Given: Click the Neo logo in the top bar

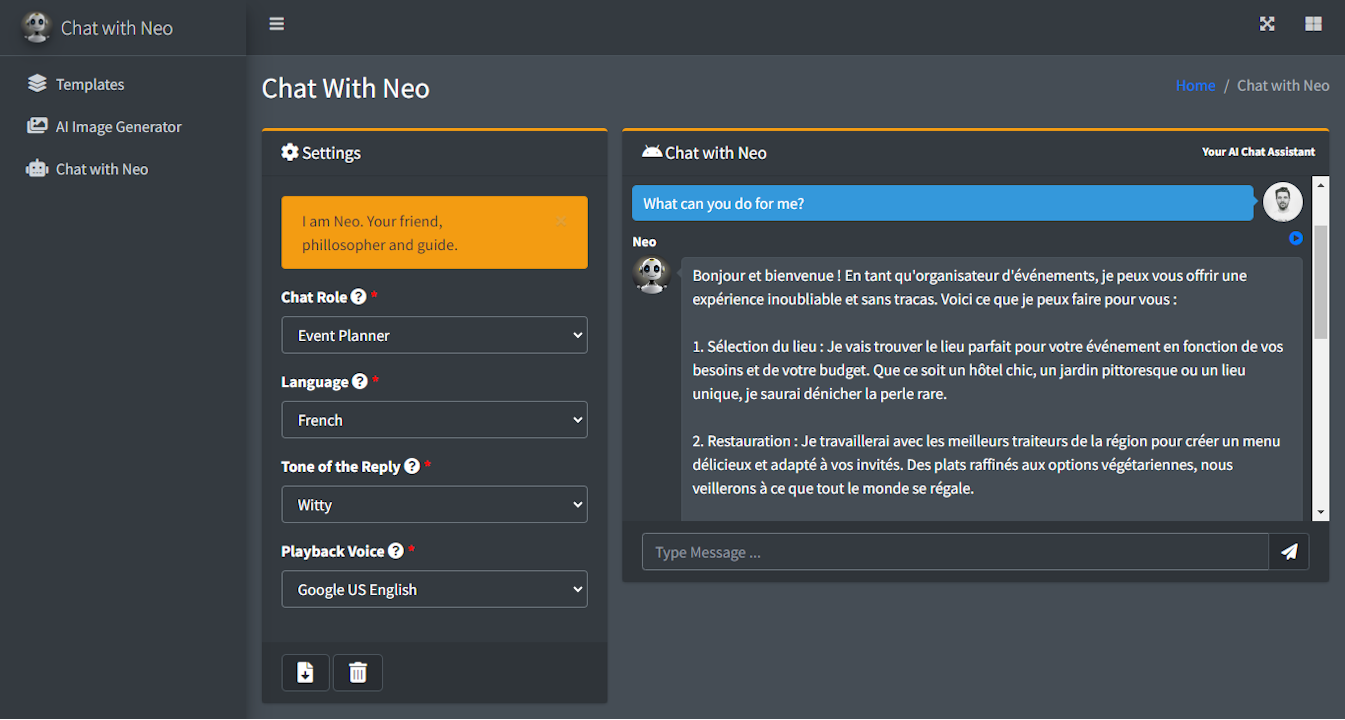Looking at the screenshot, I should pos(36,27).
